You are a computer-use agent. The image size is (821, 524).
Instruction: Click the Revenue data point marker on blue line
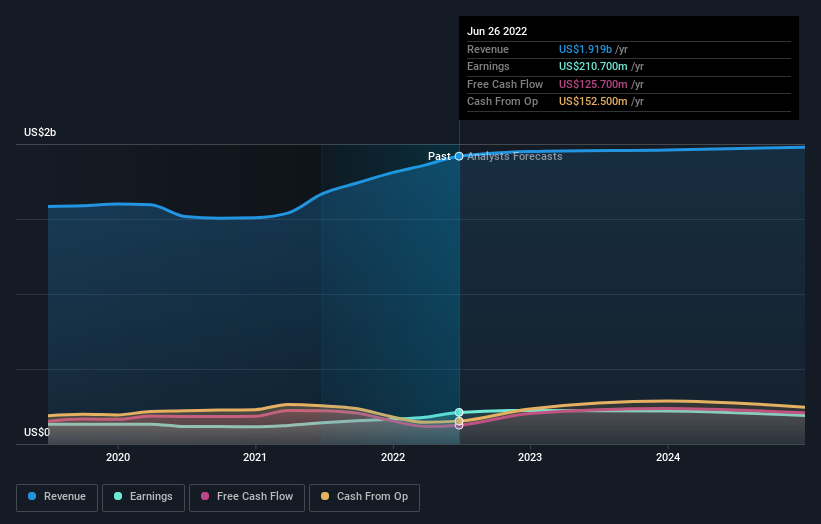459,156
